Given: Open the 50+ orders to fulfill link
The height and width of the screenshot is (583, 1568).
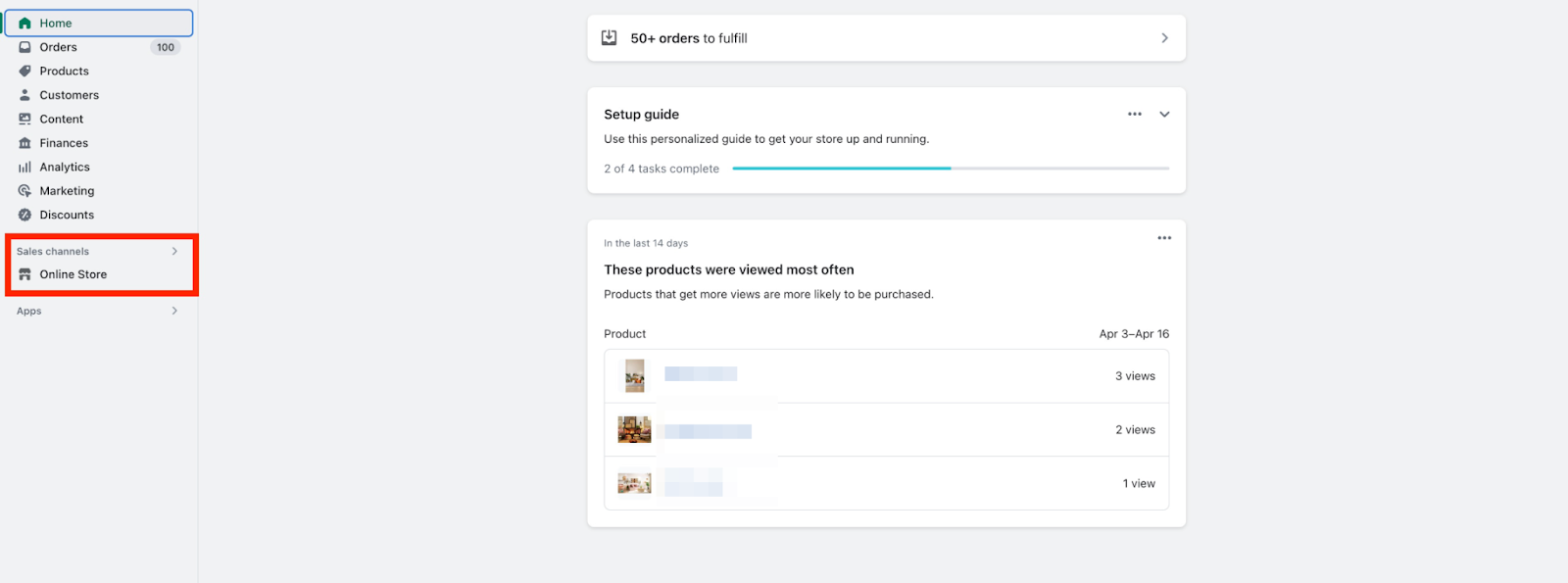Looking at the screenshot, I should 886,38.
